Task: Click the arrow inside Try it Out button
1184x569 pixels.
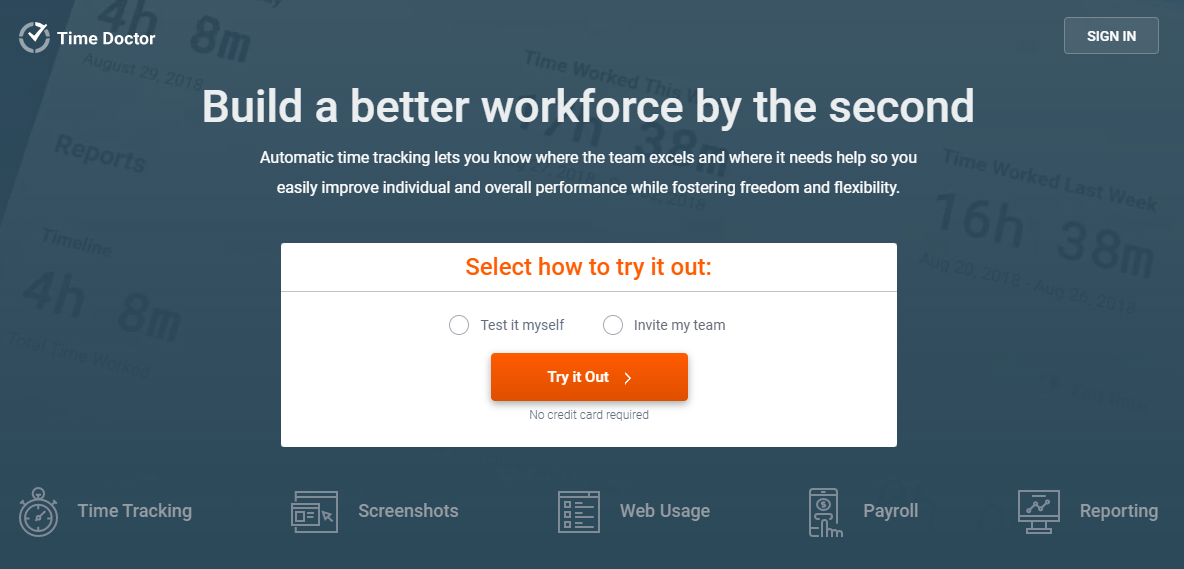Action: pyautogui.click(x=627, y=378)
